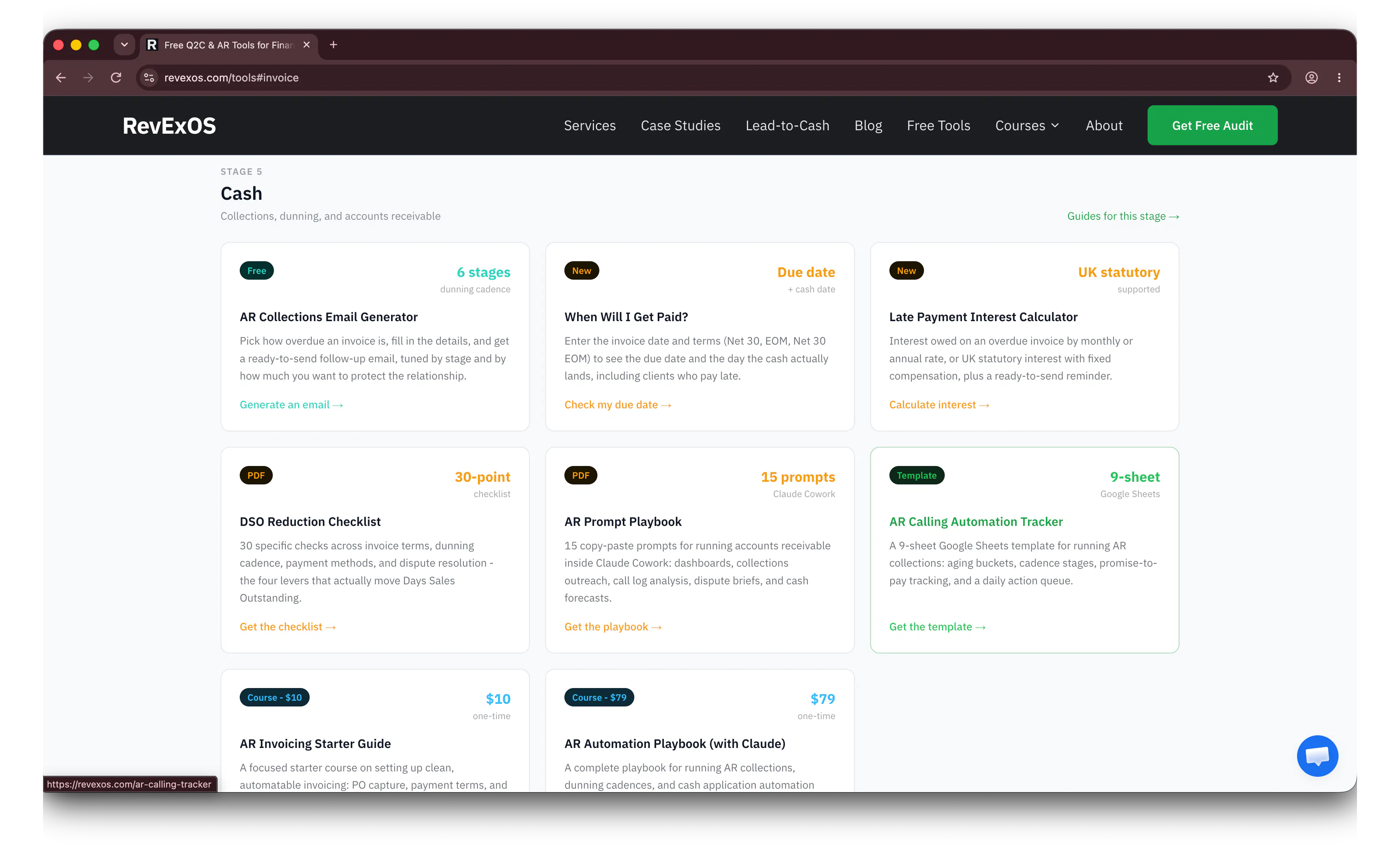Click Get the checklist link
The image size is (1400, 849).
[x=287, y=627]
